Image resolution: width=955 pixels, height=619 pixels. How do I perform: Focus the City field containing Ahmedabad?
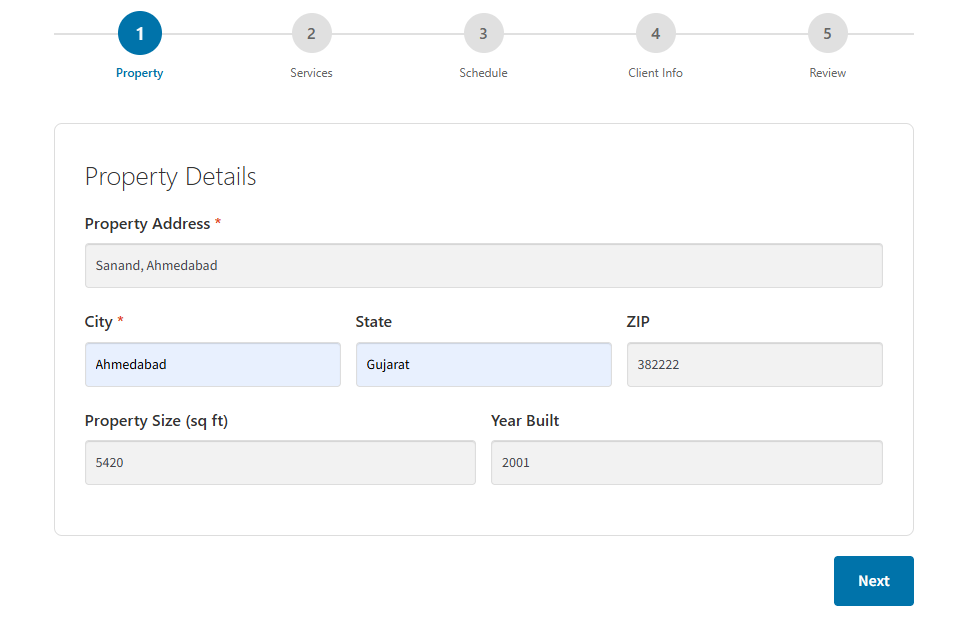[212, 365]
